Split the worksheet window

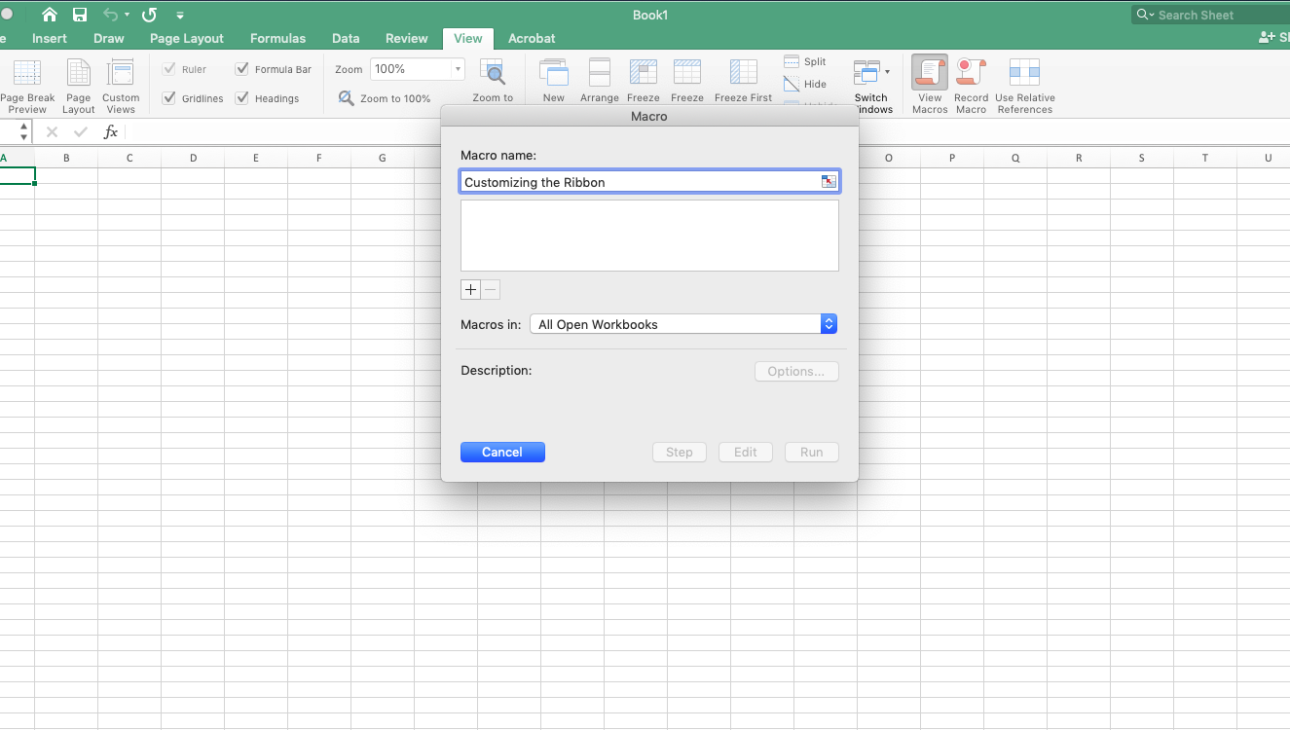pyautogui.click(x=806, y=61)
